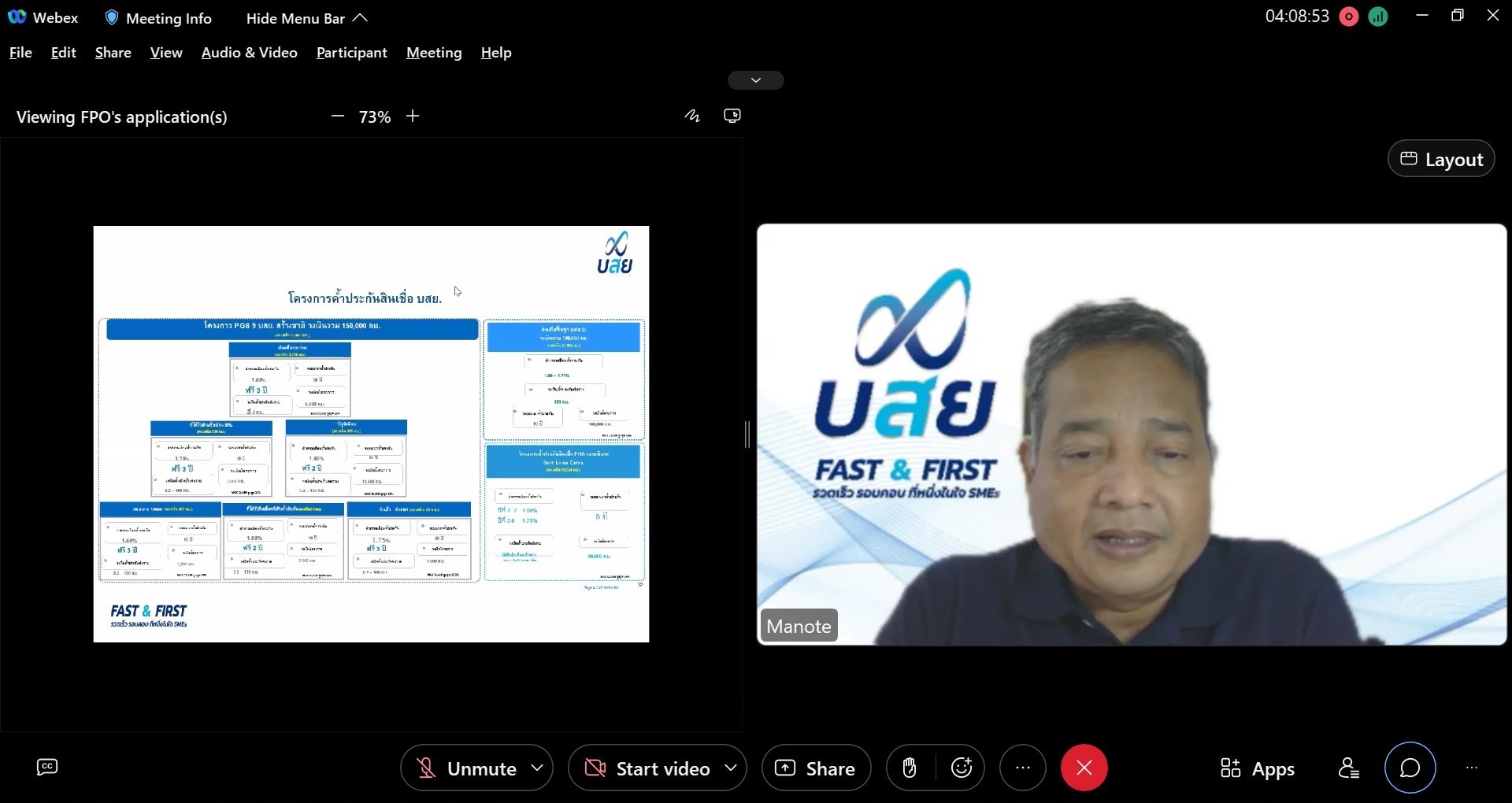Screen dimensions: 1512x803
Task: Open the Layout options
Action: point(1441,159)
